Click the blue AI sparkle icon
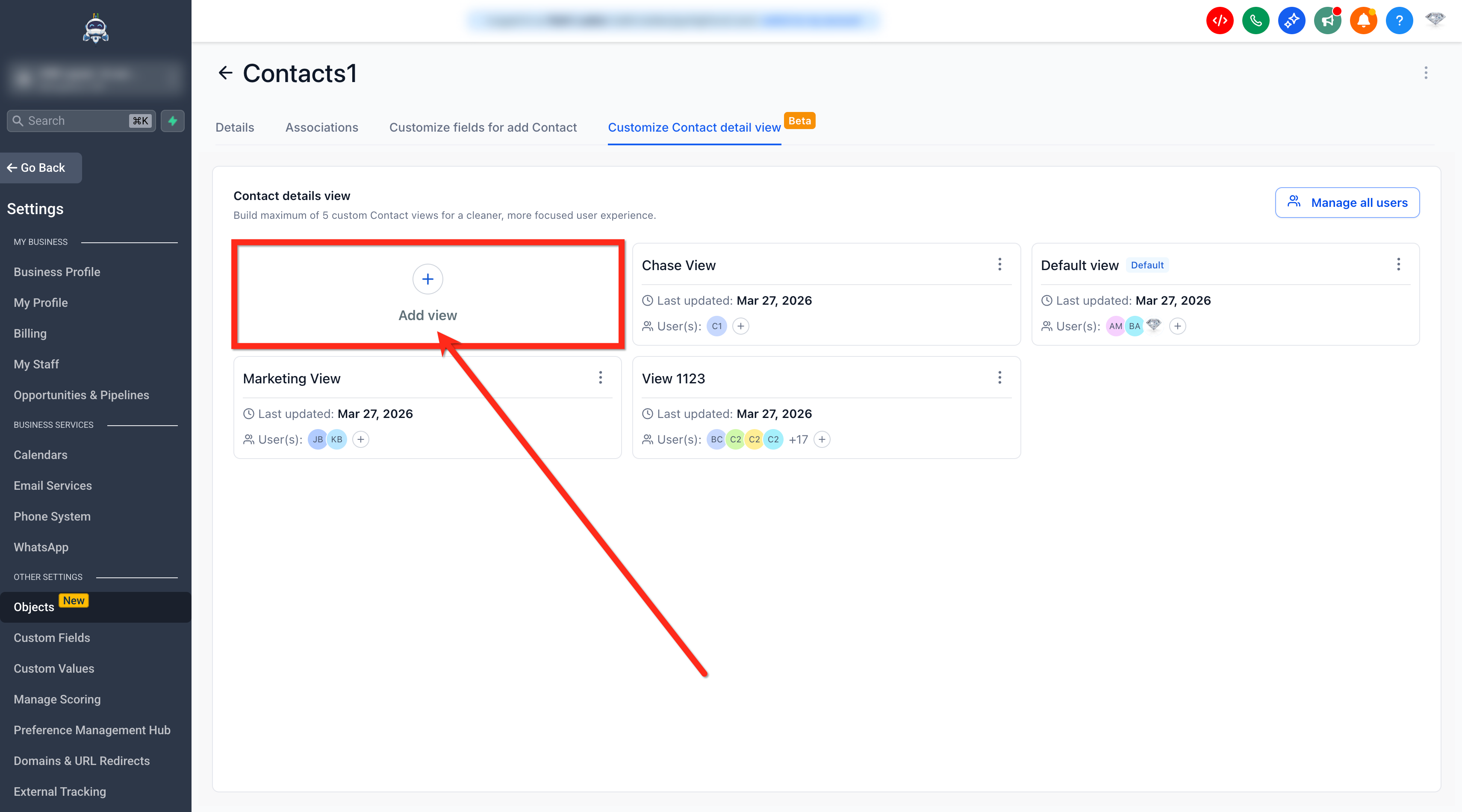1462x812 pixels. tap(1291, 21)
